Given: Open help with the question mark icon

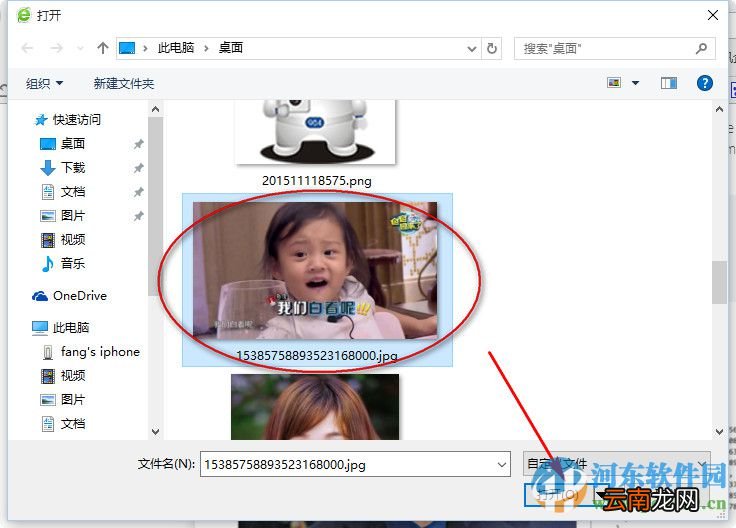Looking at the screenshot, I should (705, 83).
